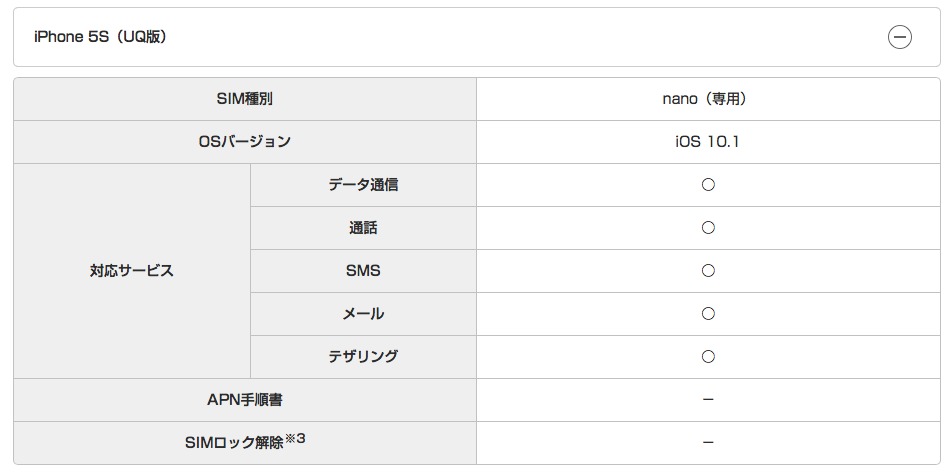
Task: Click the dash in APN手順書 row
Action: click(x=708, y=400)
